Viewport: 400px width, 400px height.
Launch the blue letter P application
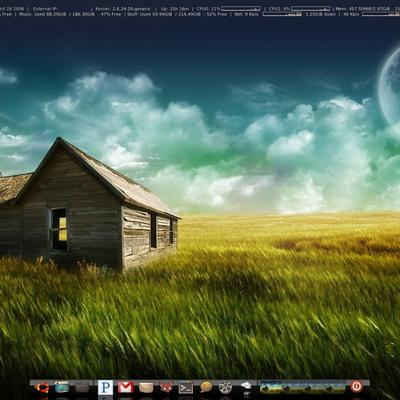105,387
